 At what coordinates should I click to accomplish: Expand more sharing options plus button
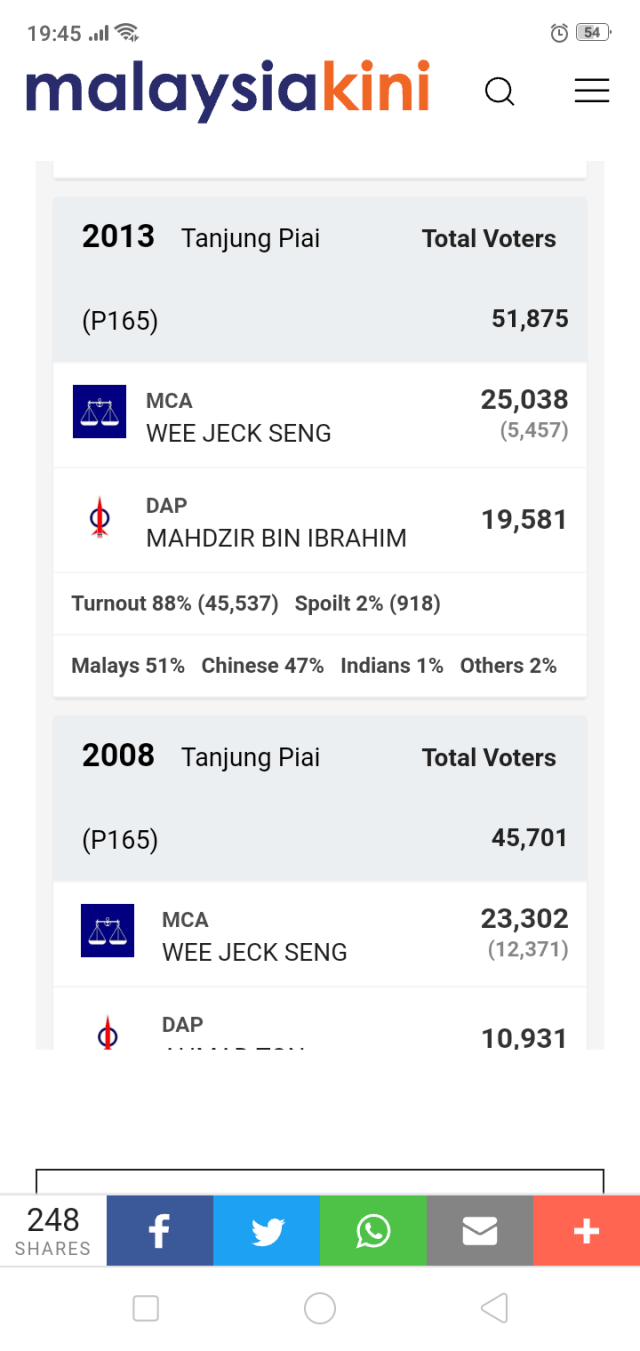(586, 1231)
